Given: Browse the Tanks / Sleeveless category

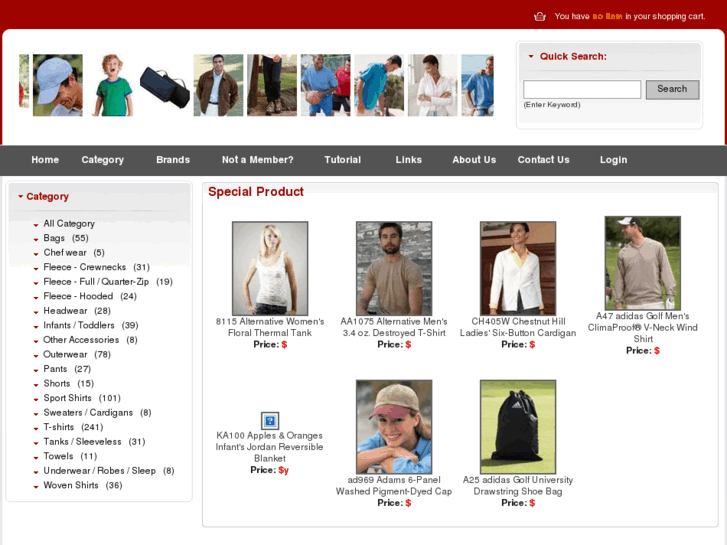Looking at the screenshot, I should tap(94, 442).
